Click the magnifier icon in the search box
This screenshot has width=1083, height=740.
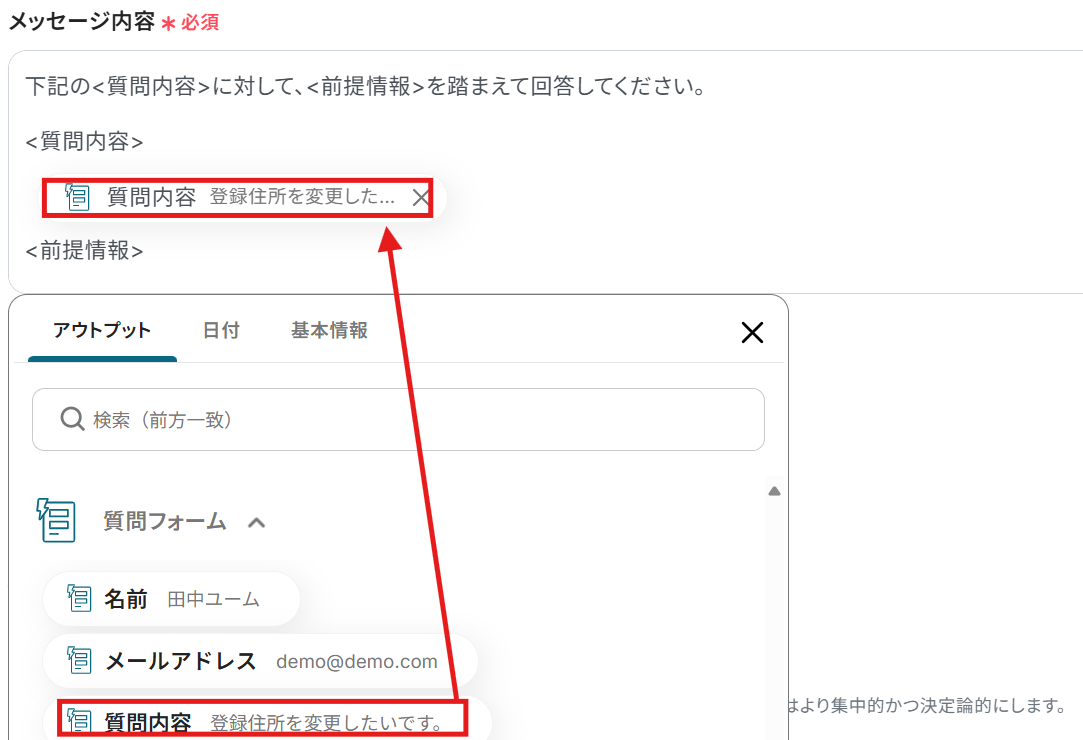coord(72,419)
